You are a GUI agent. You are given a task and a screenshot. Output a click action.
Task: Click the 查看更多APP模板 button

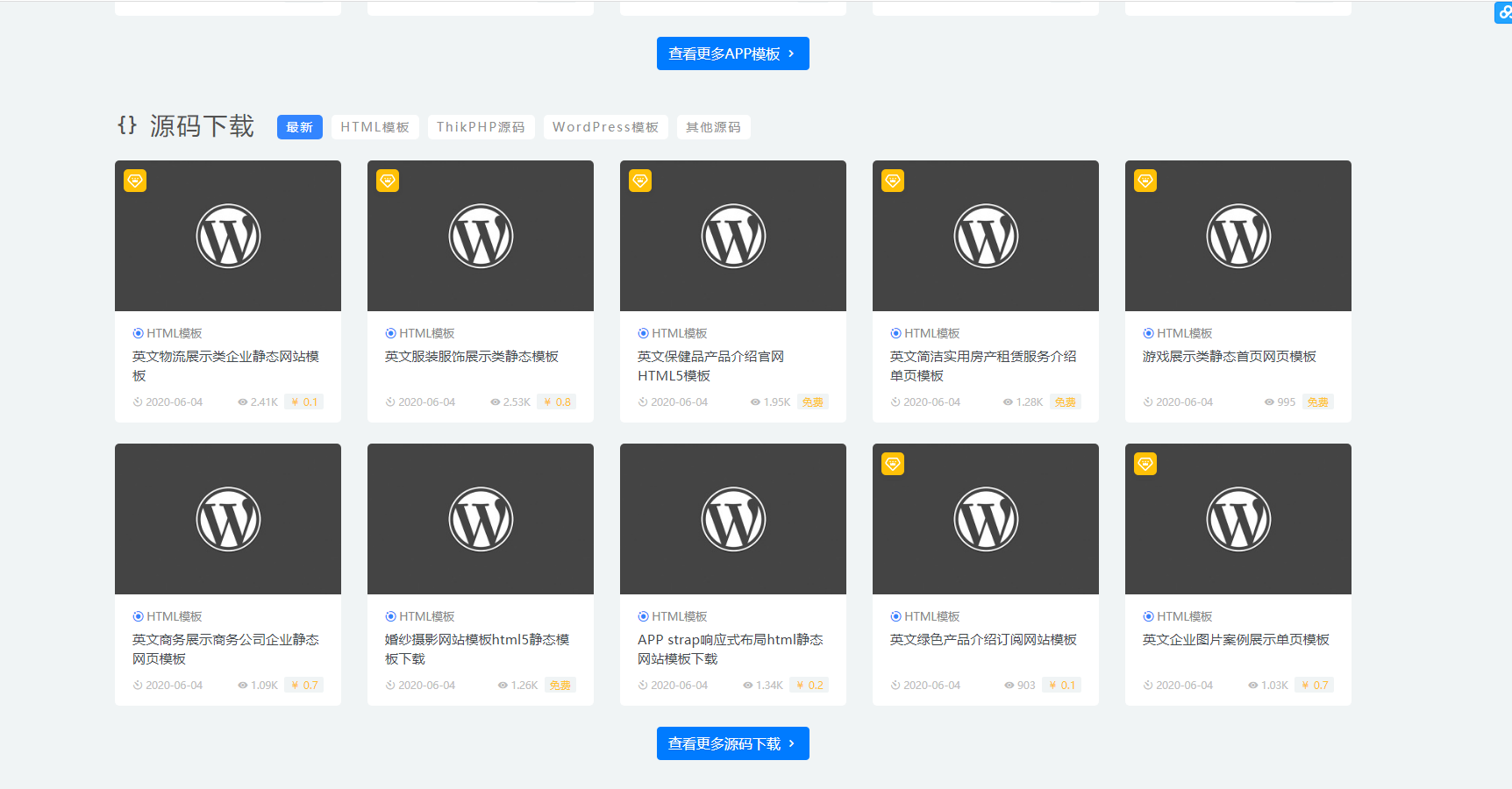coord(732,53)
